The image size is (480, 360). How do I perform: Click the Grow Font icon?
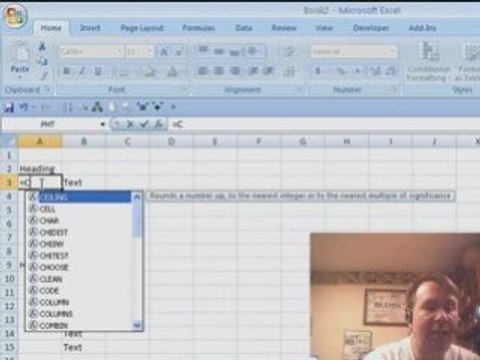point(164,52)
